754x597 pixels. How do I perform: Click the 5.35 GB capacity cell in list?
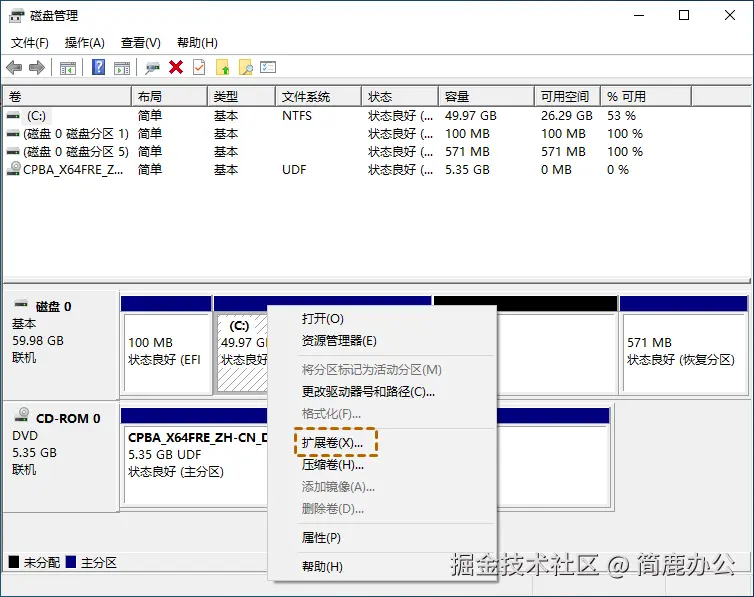[467, 170]
